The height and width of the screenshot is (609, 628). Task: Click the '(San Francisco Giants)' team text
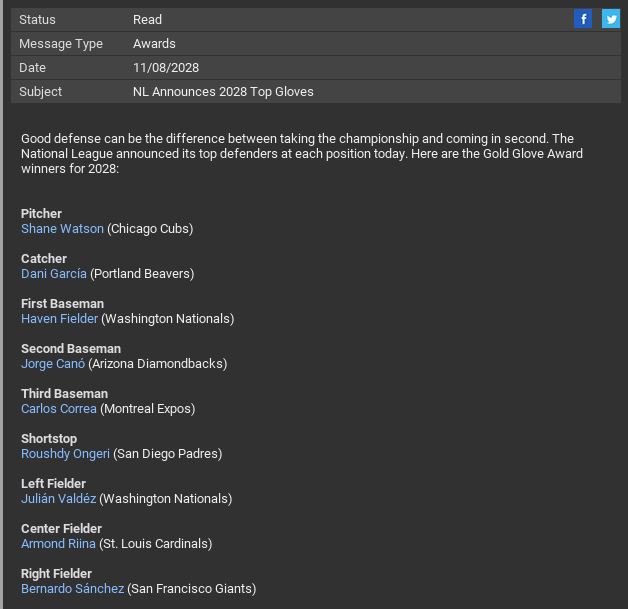point(192,589)
